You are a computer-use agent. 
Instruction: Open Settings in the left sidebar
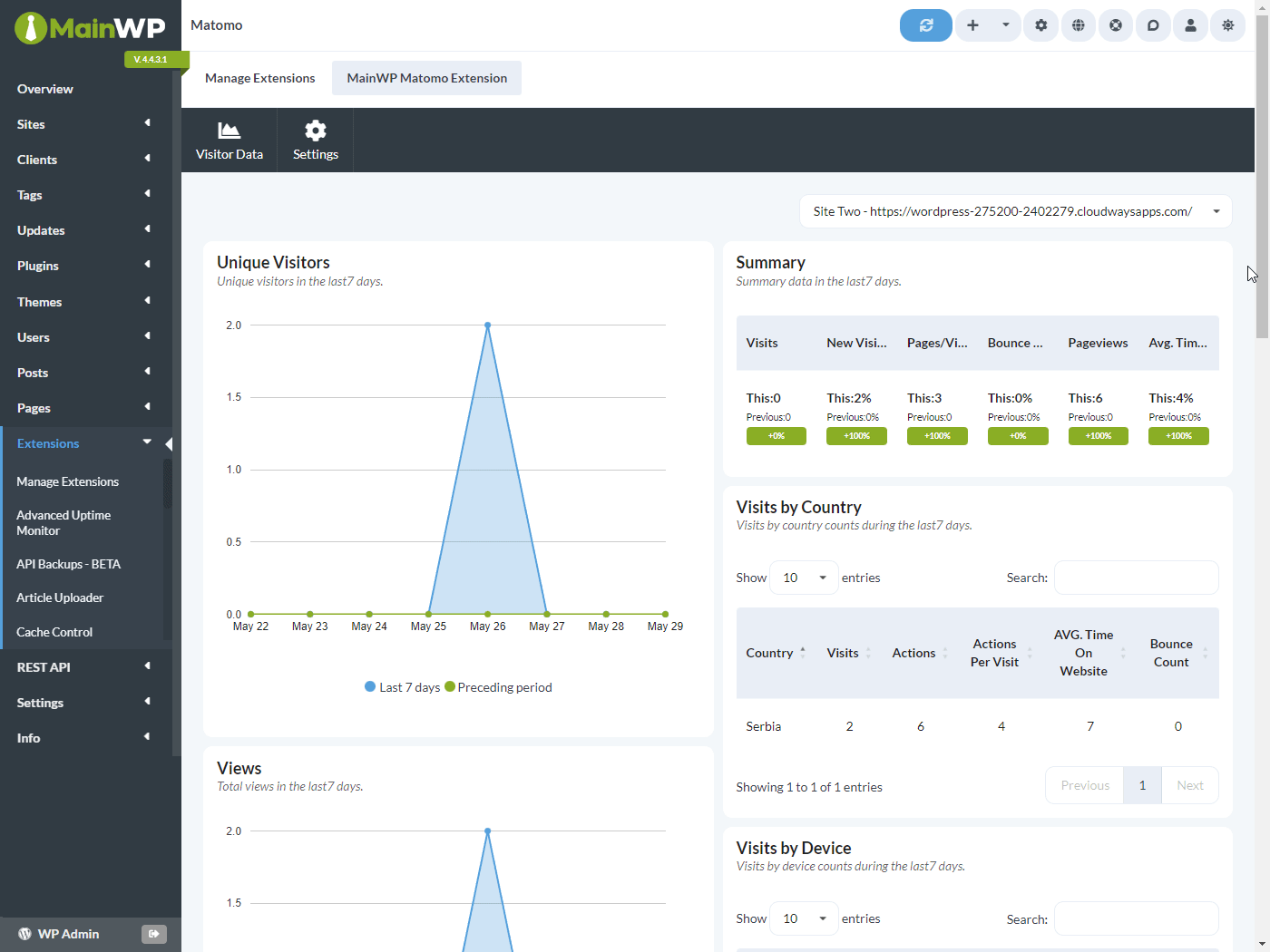pyautogui.click(x=40, y=703)
